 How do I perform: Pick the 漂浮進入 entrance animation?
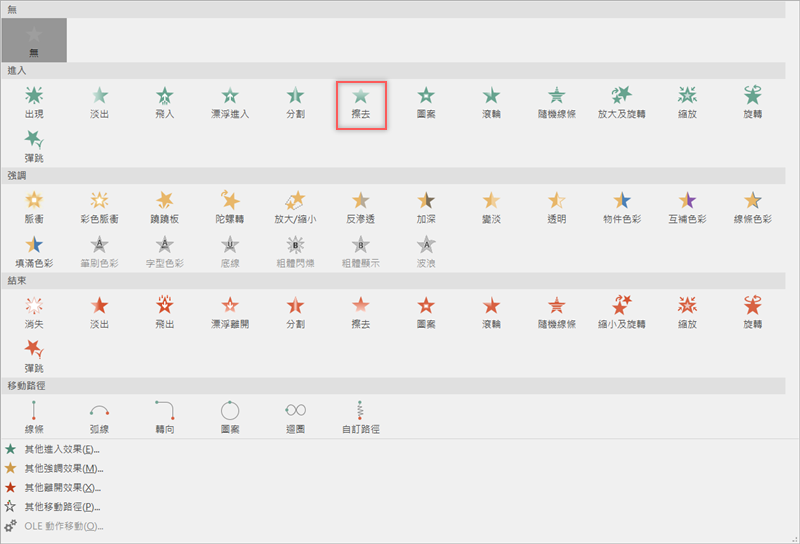tap(230, 102)
